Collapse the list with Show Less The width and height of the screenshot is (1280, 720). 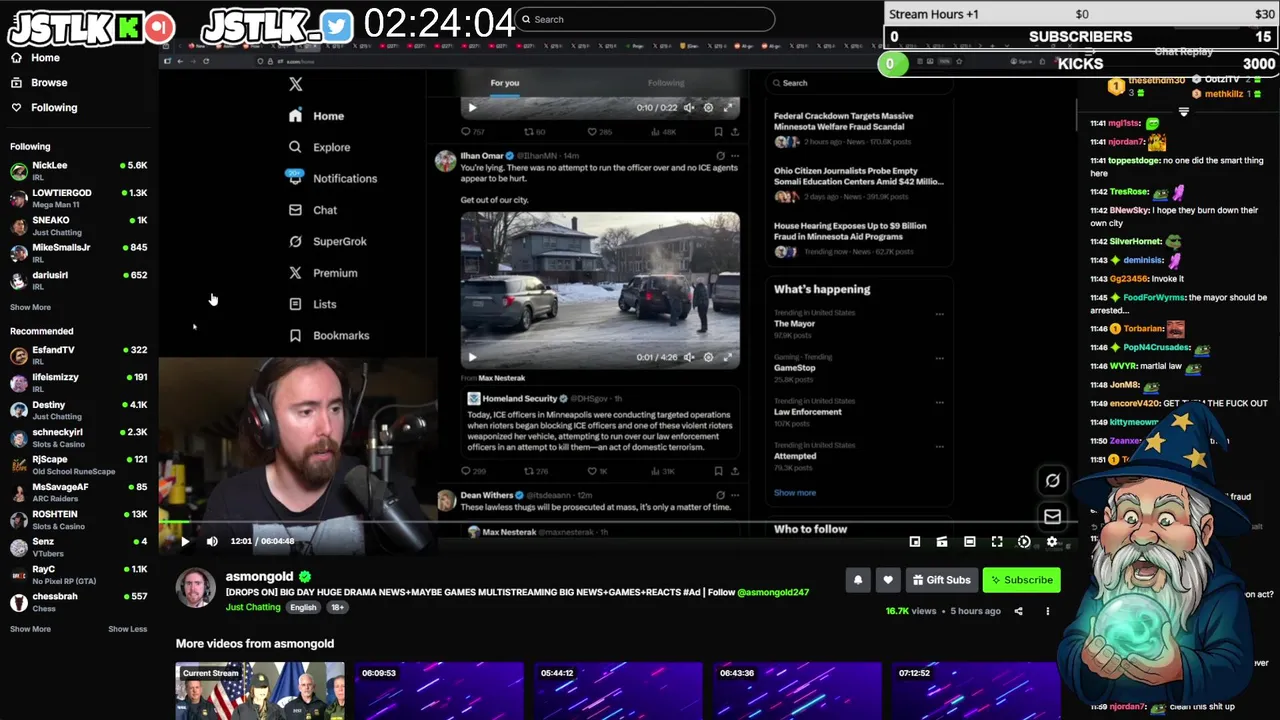tap(127, 629)
